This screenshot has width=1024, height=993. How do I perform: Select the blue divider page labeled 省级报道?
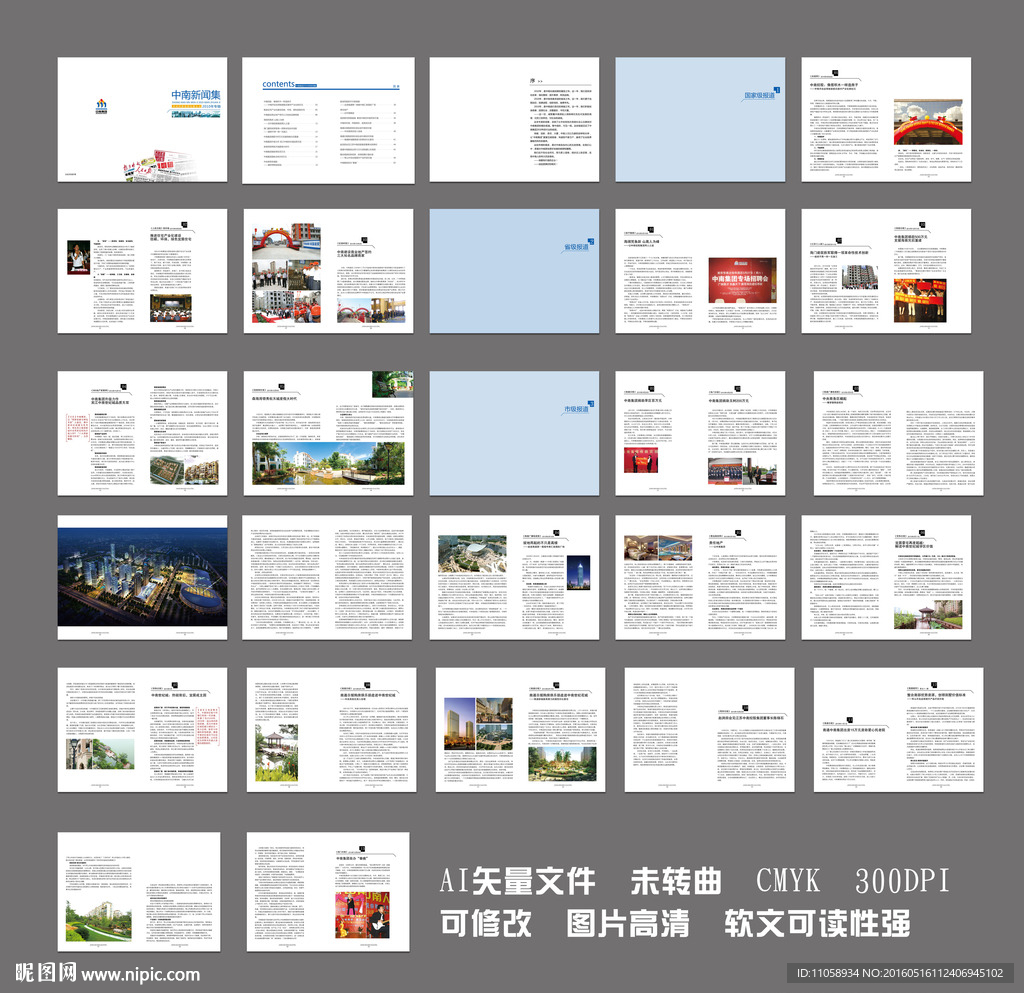[x=514, y=271]
